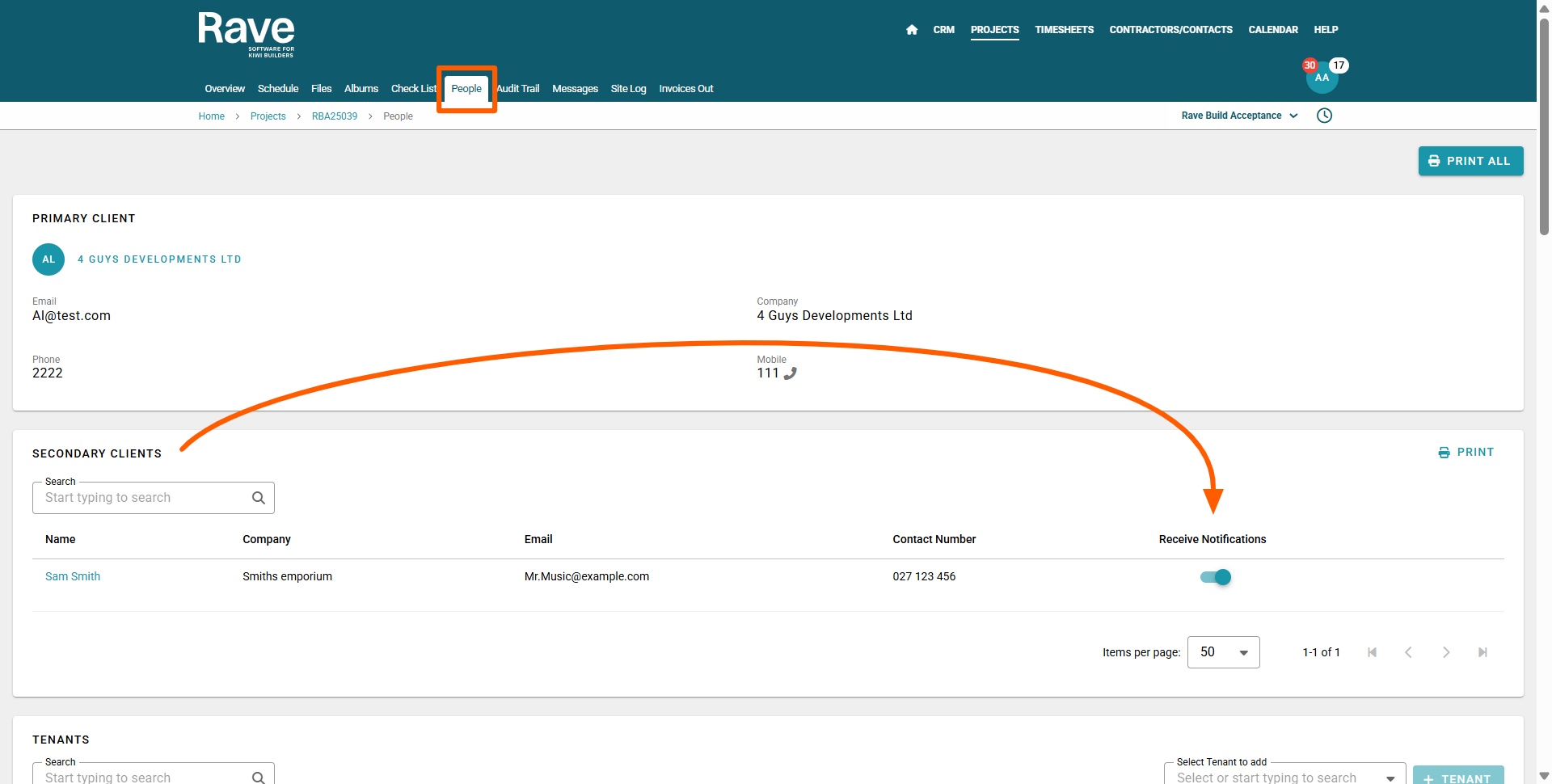Image resolution: width=1552 pixels, height=784 pixels.
Task: Click the search magnifier in Secondary Clients
Action: pyautogui.click(x=259, y=498)
